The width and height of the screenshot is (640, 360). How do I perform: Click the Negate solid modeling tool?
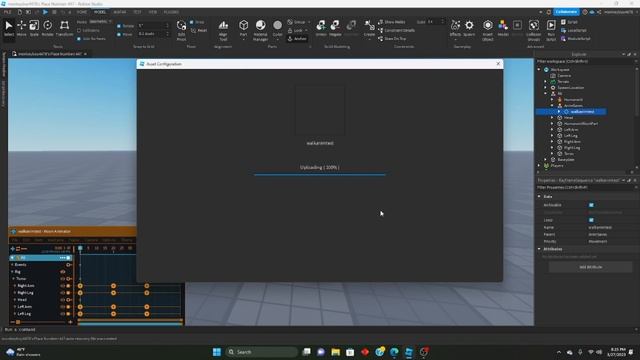pos(335,29)
